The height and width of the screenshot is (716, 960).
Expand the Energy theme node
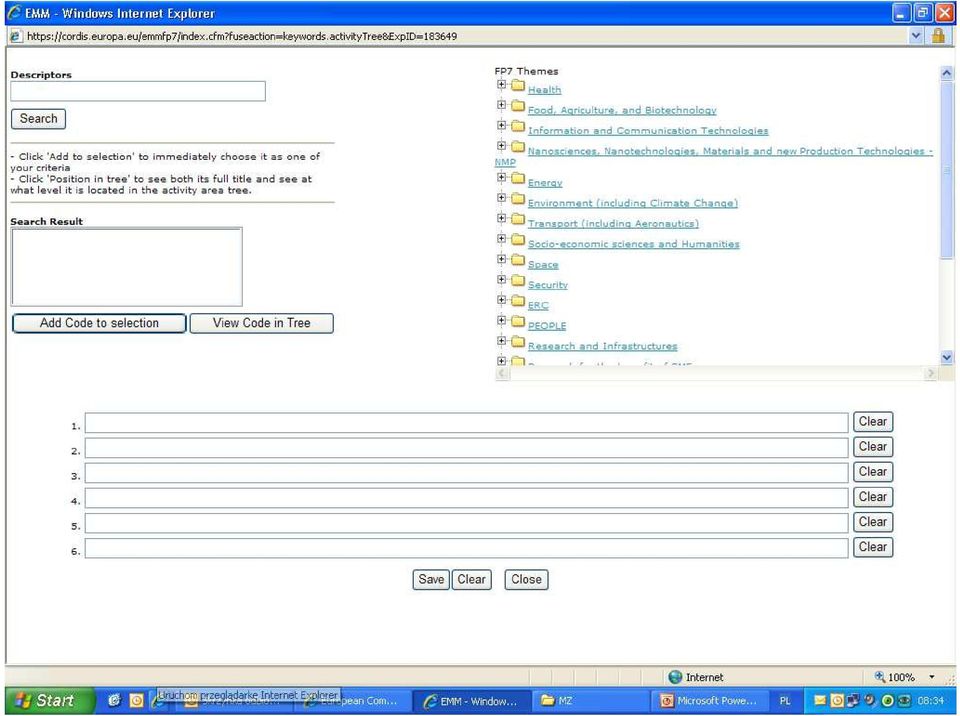tap(501, 178)
